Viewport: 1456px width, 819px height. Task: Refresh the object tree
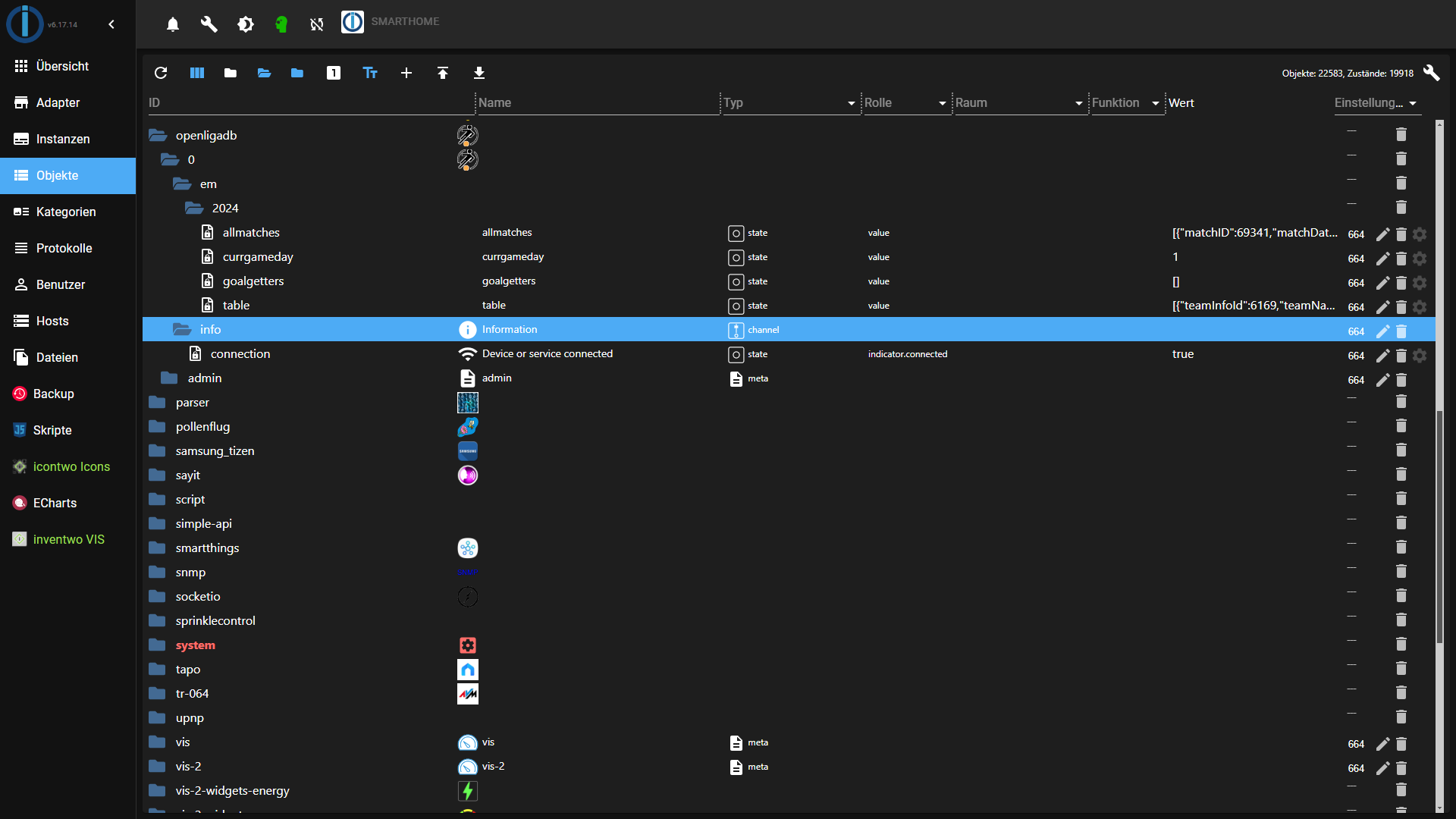161,73
